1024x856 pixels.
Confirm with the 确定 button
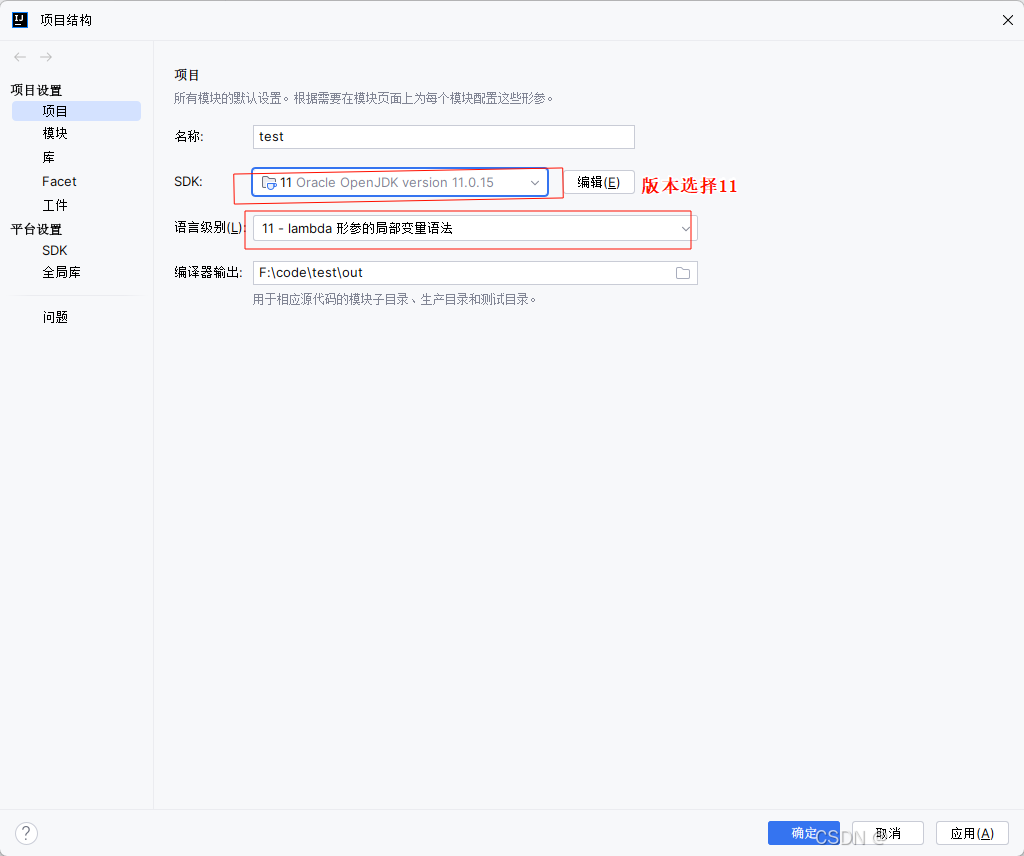(x=804, y=833)
